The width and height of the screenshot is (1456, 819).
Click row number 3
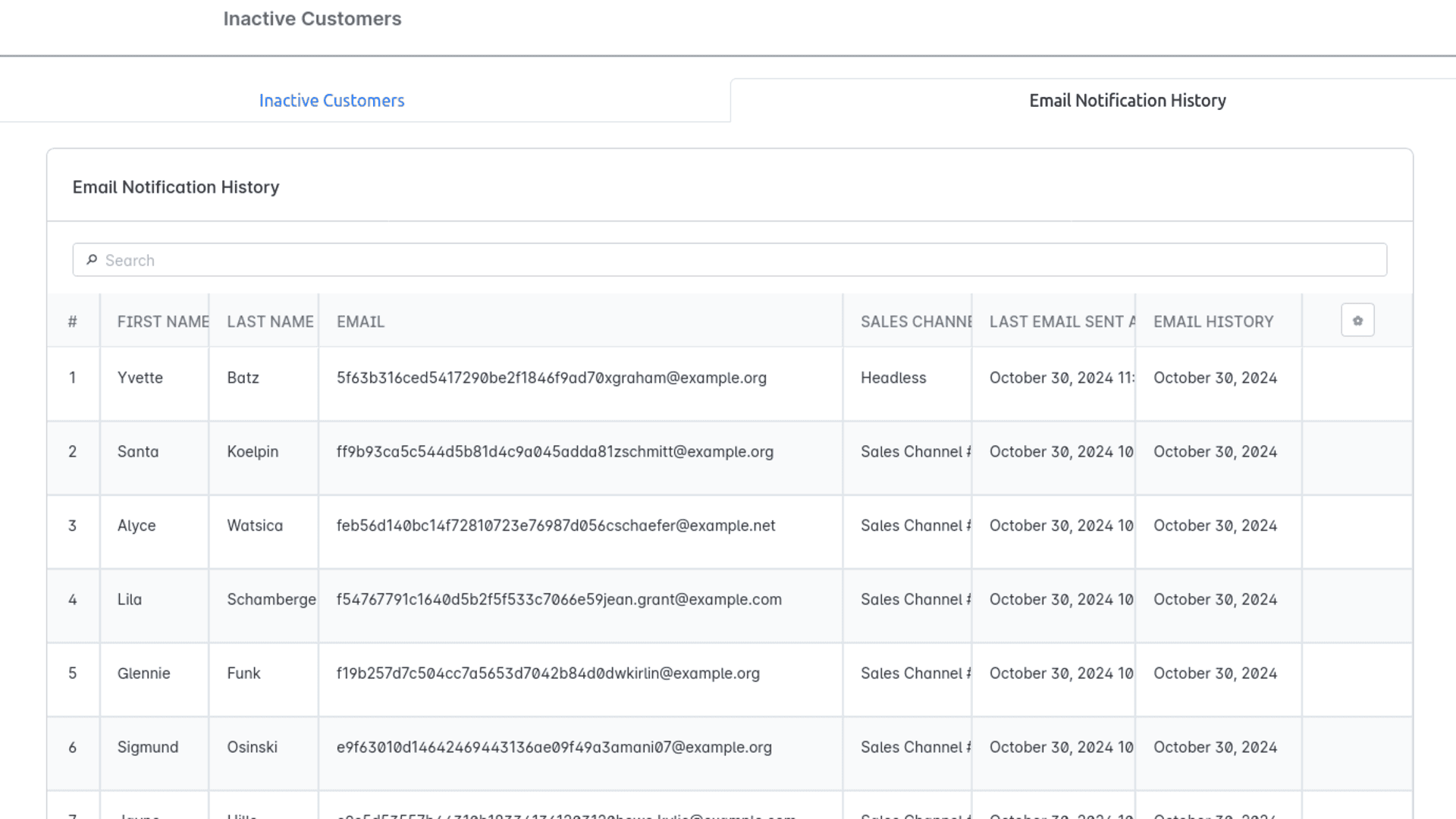pos(73,526)
